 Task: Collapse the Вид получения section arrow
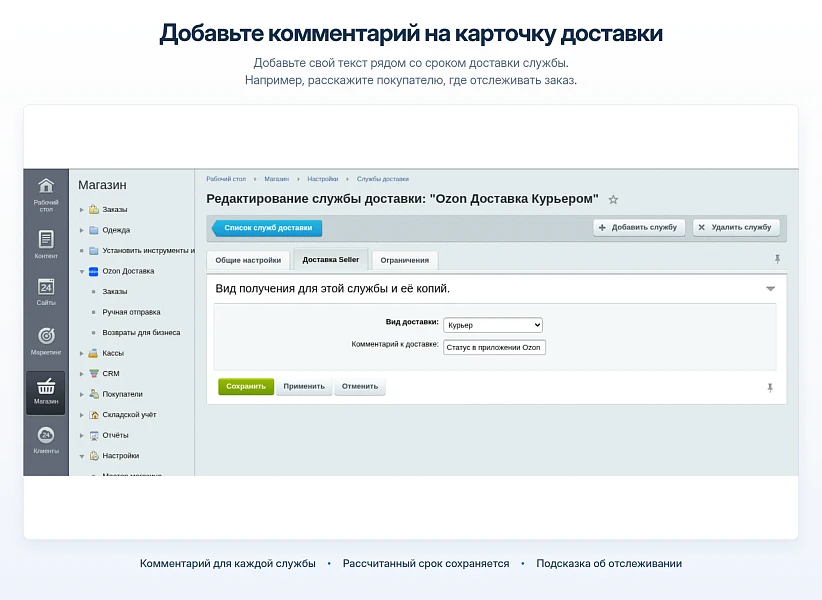coord(770,289)
